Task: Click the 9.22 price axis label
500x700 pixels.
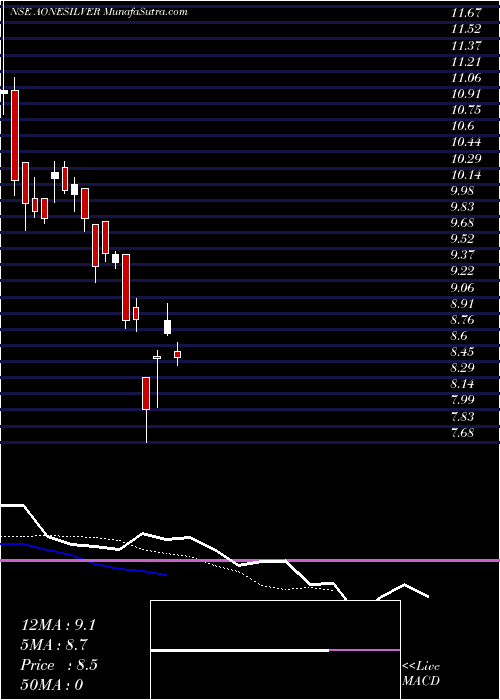Action: pyautogui.click(x=463, y=271)
